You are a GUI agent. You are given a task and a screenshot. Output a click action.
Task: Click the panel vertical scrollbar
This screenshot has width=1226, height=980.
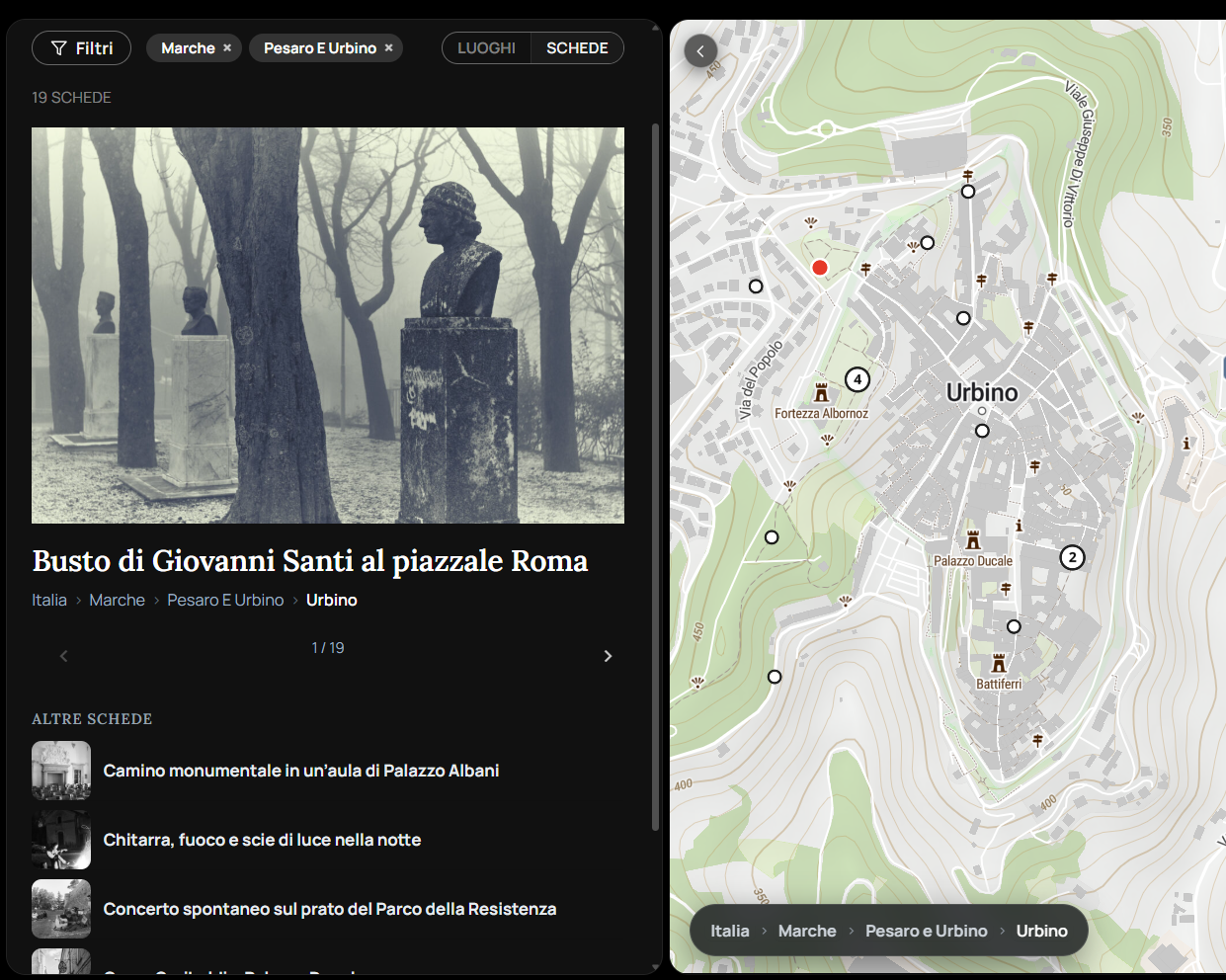point(655,476)
